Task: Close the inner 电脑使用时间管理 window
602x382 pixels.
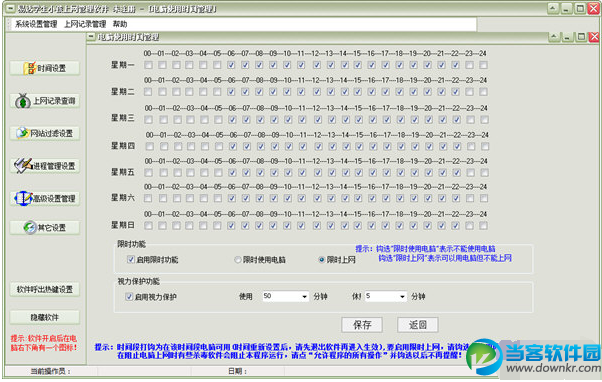Action: pos(594,37)
